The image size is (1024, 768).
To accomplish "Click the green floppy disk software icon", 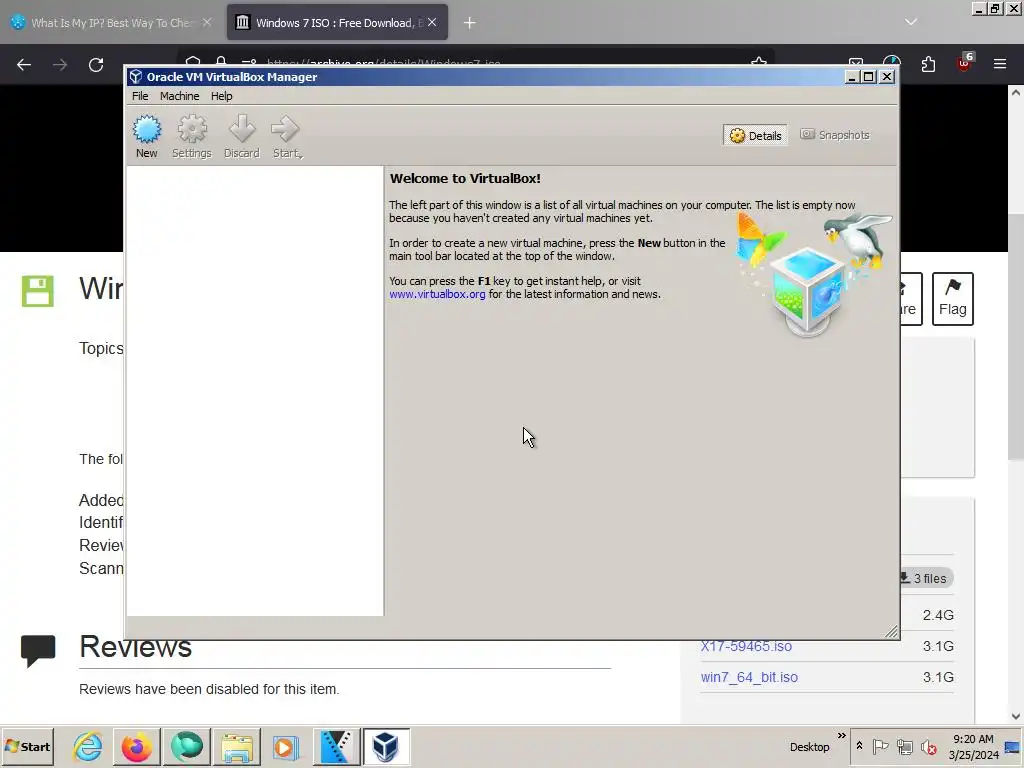I will 38,291.
